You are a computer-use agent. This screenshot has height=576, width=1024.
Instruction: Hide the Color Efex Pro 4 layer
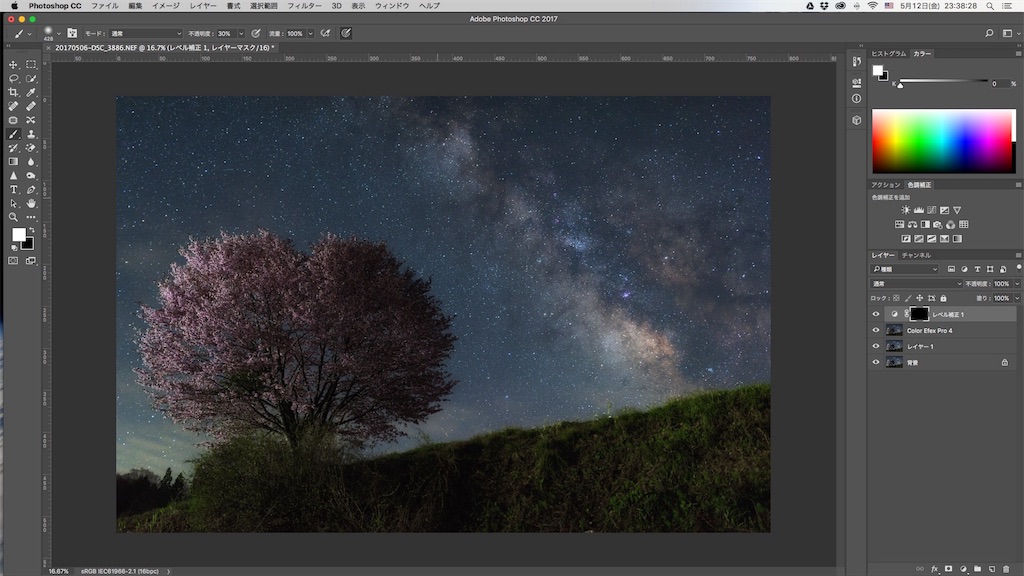[x=876, y=330]
